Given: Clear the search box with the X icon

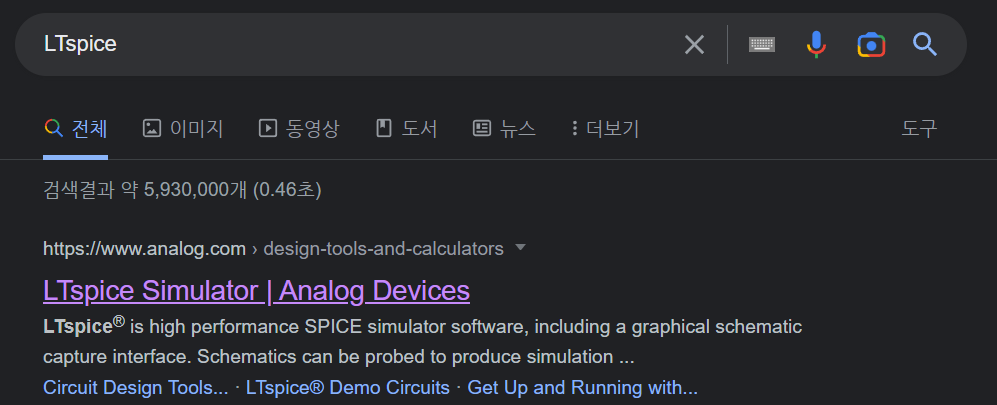Looking at the screenshot, I should coord(694,45).
